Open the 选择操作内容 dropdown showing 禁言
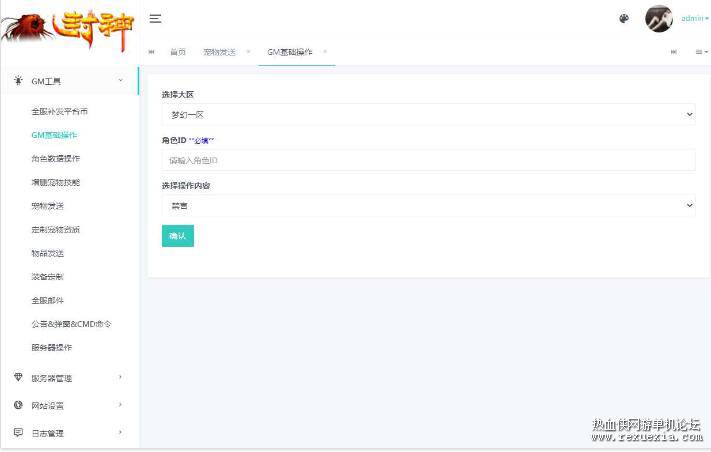This screenshot has height=452, width=711. 429,206
